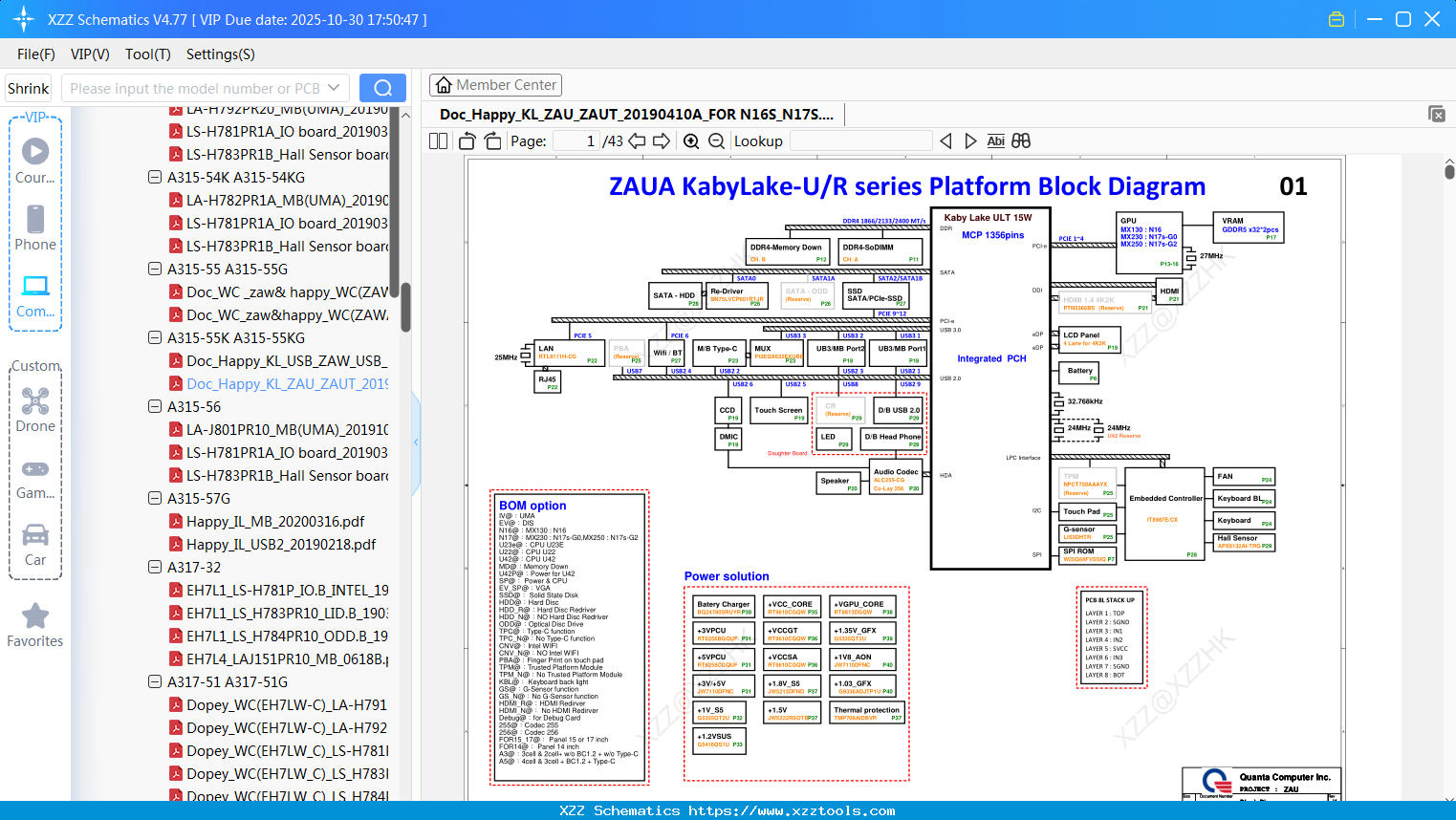Select the Doc_Happy_KL_ZAU_ZAUT document tab
The width and height of the screenshot is (1456, 820).
tap(637, 115)
